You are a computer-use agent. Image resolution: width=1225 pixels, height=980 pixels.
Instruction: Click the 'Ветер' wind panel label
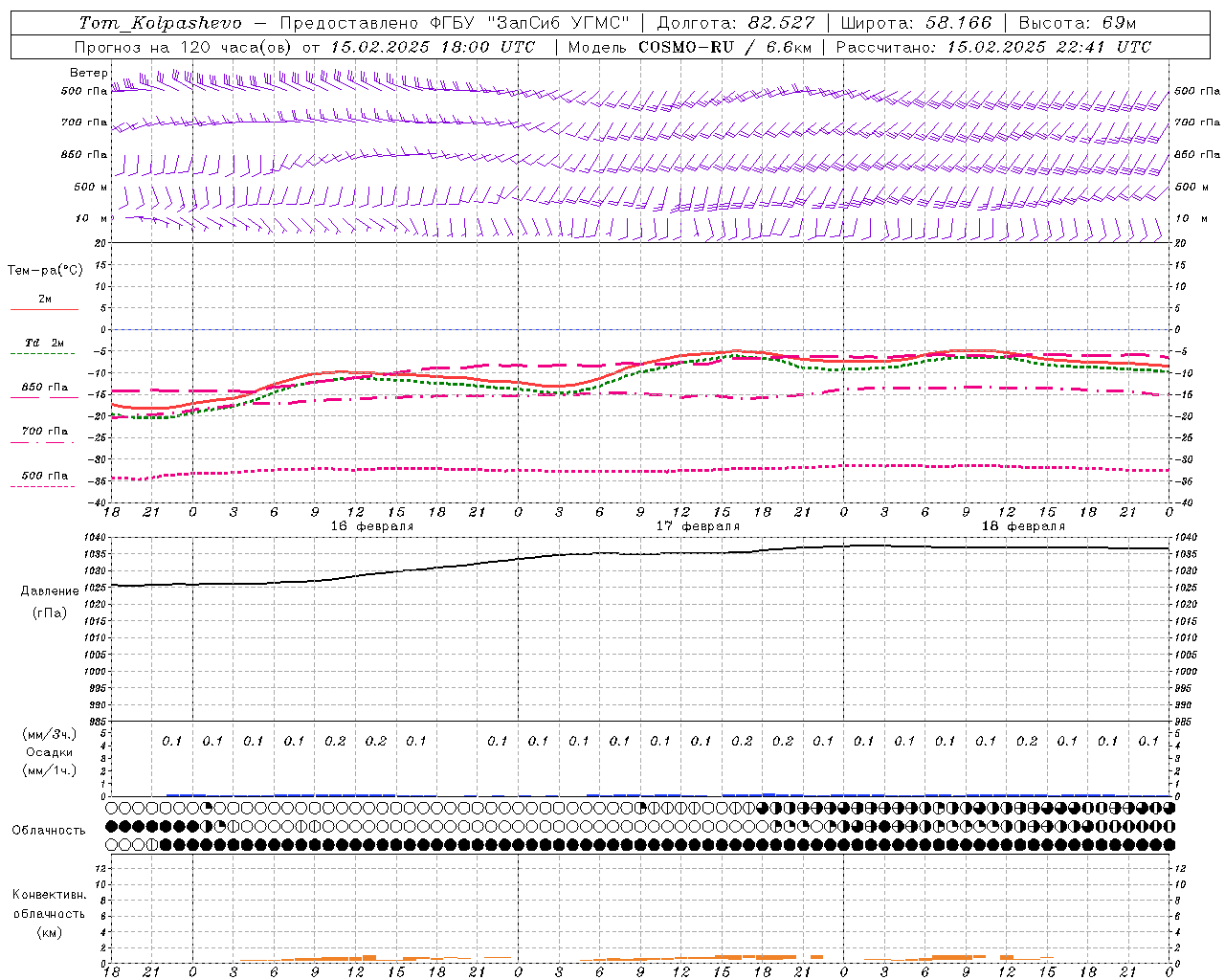(88, 73)
